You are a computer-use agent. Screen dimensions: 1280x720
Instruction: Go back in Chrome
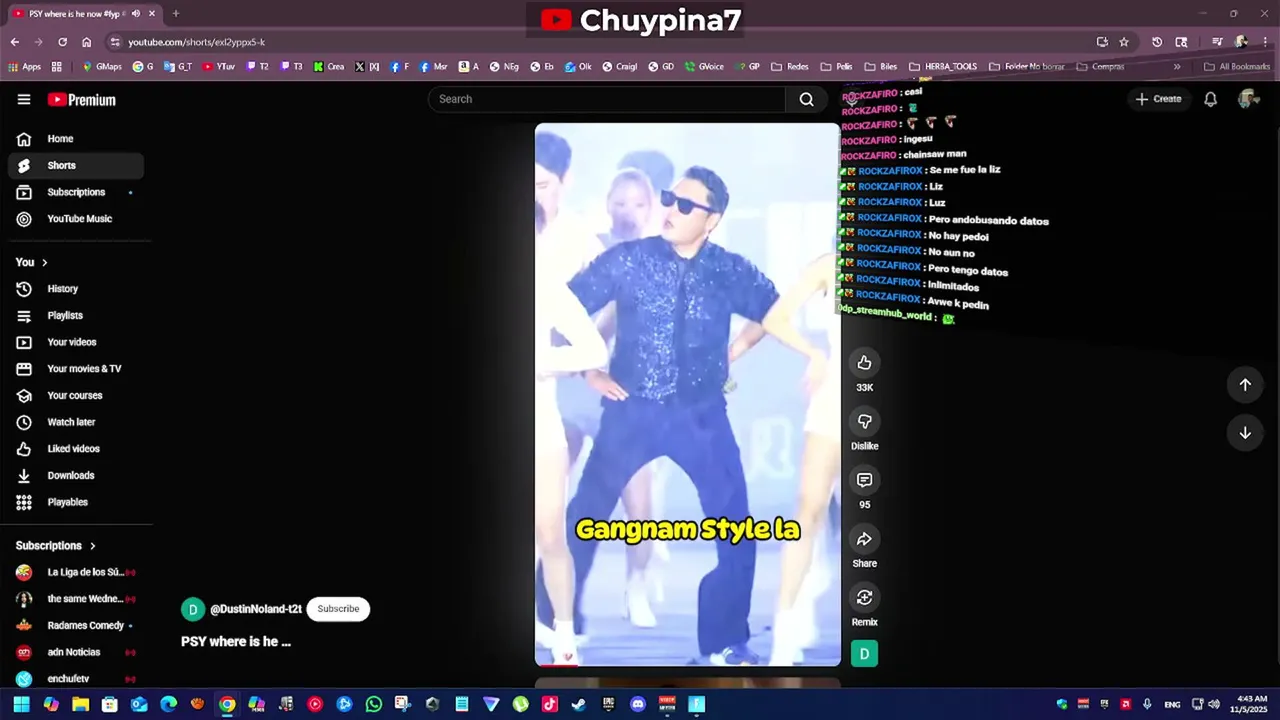pyautogui.click(x=15, y=42)
